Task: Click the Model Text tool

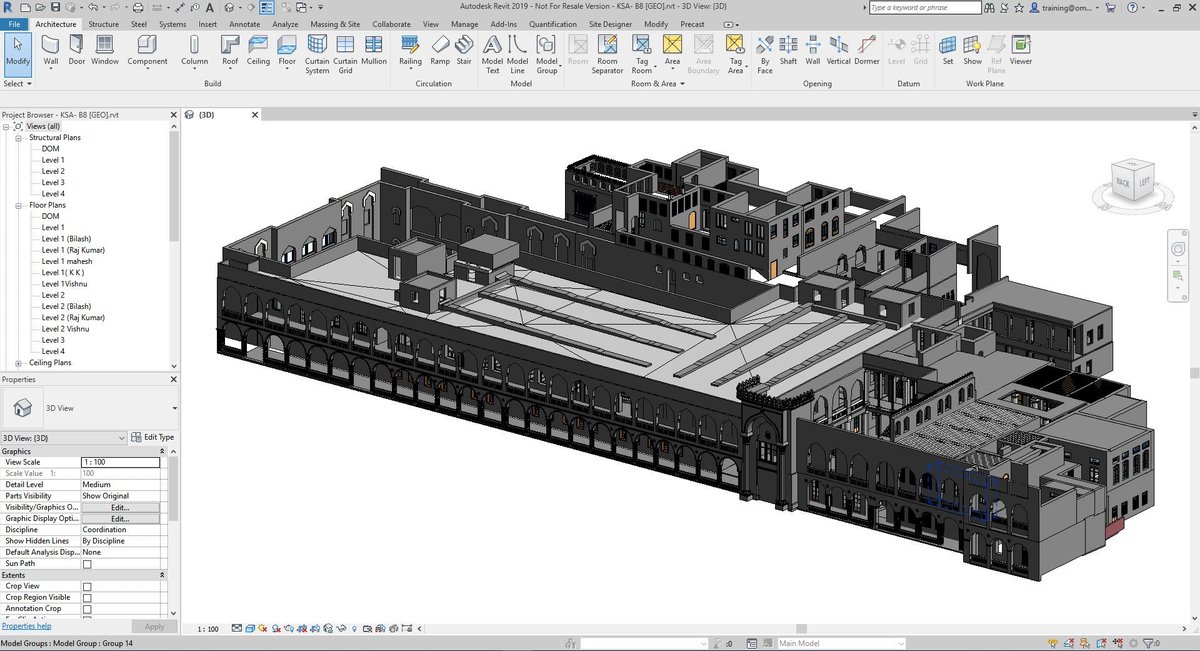Action: coord(492,55)
